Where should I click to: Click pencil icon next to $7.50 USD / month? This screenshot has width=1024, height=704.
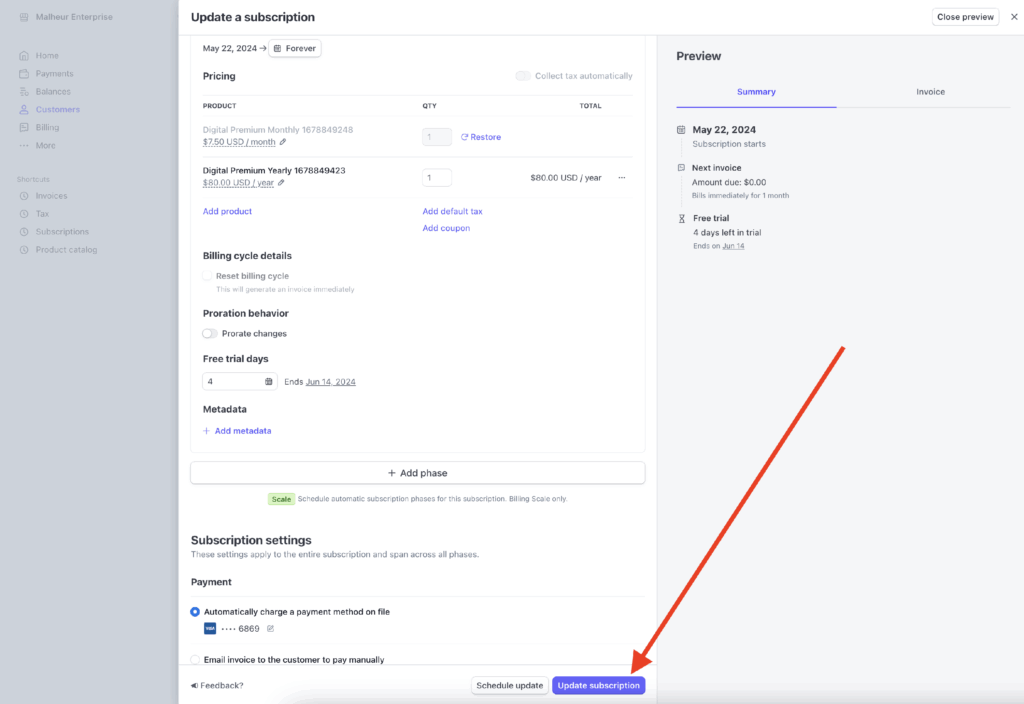283,142
